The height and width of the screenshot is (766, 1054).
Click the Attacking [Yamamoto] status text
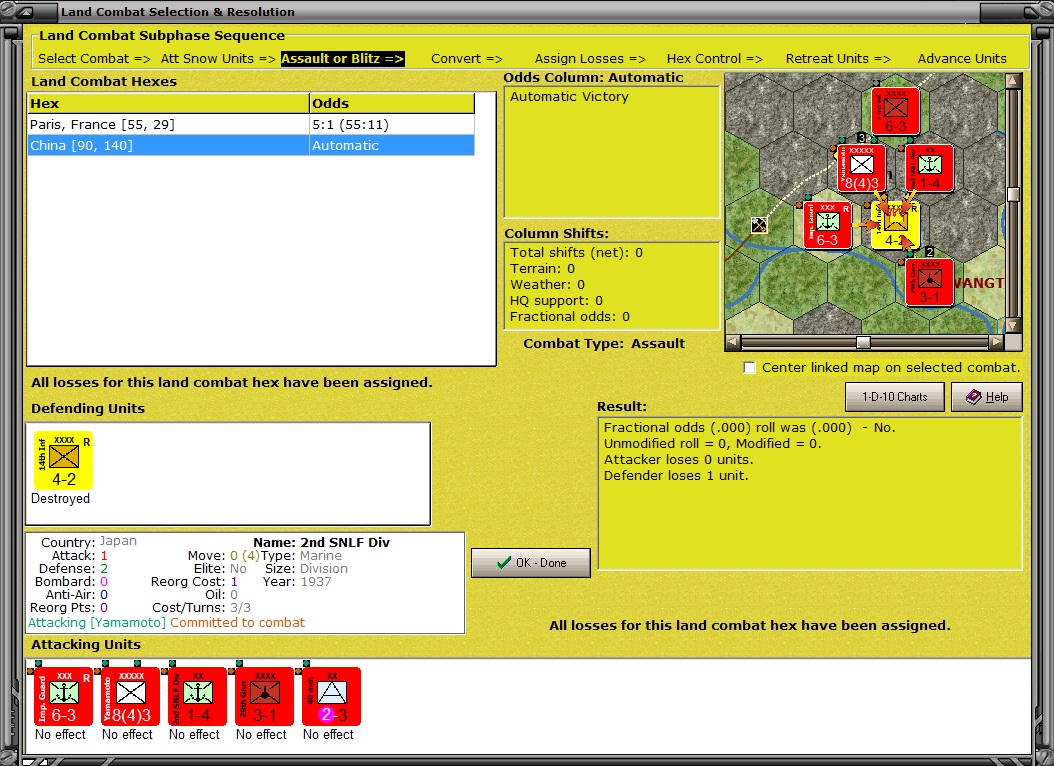(97, 623)
